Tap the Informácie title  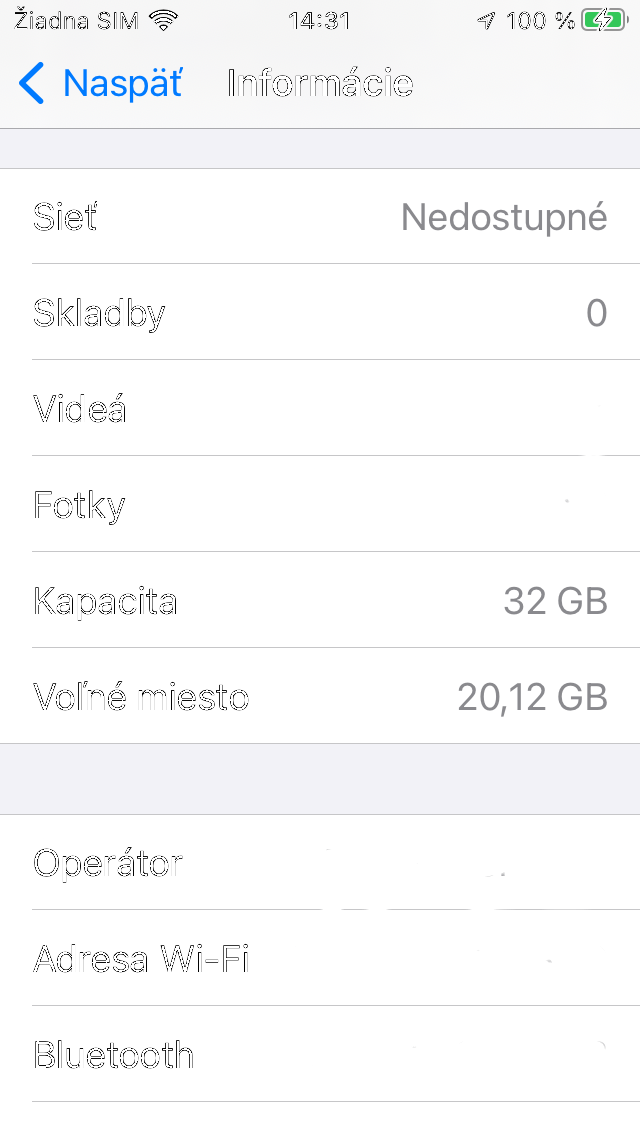click(x=319, y=84)
